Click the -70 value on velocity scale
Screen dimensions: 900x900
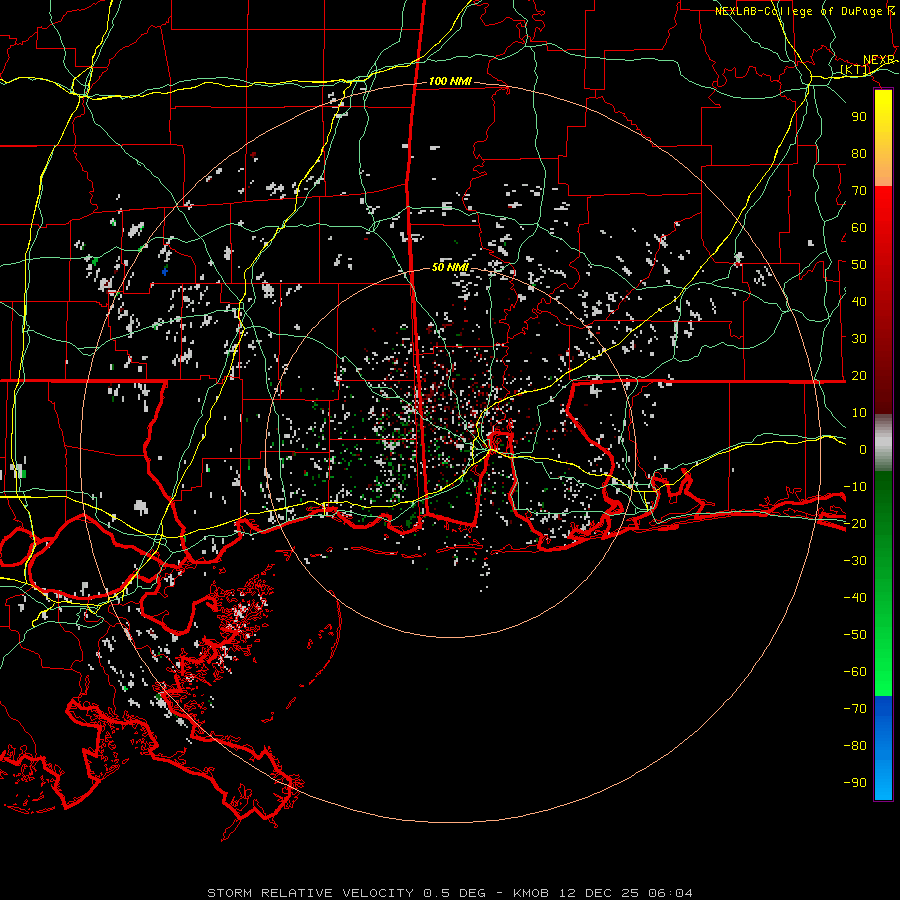pyautogui.click(x=855, y=709)
